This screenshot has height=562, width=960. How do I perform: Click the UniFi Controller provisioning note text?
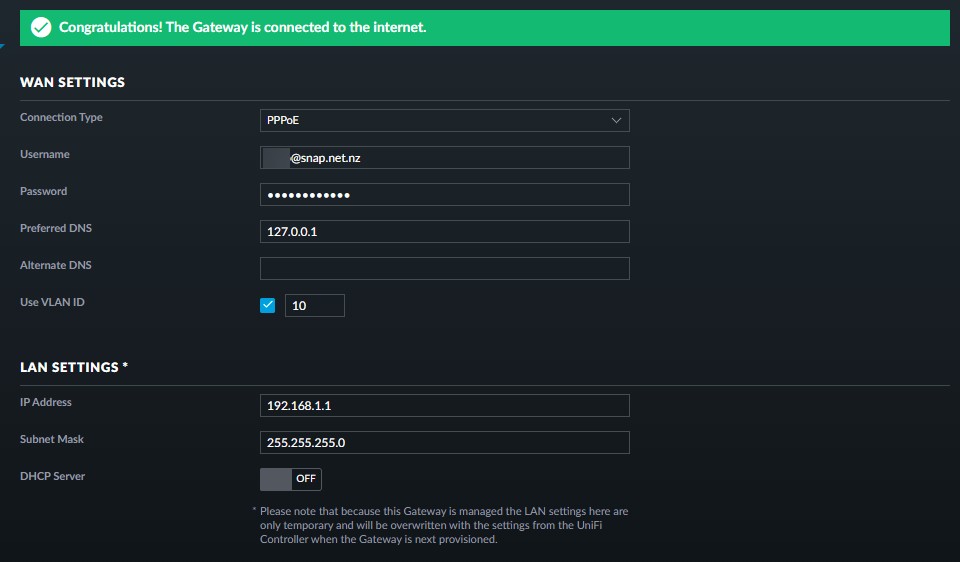point(440,525)
